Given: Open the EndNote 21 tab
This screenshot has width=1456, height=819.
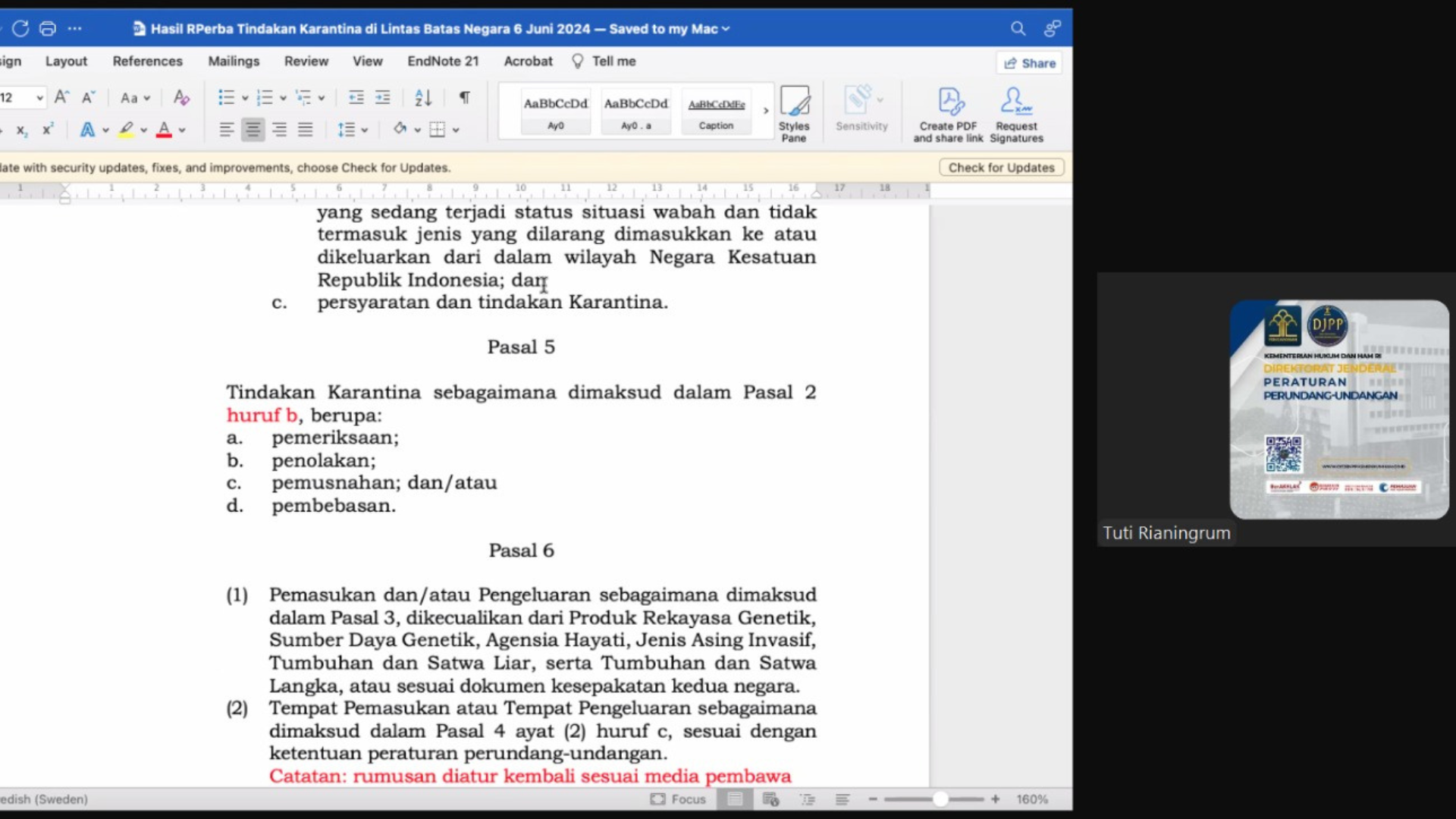Looking at the screenshot, I should tap(443, 61).
